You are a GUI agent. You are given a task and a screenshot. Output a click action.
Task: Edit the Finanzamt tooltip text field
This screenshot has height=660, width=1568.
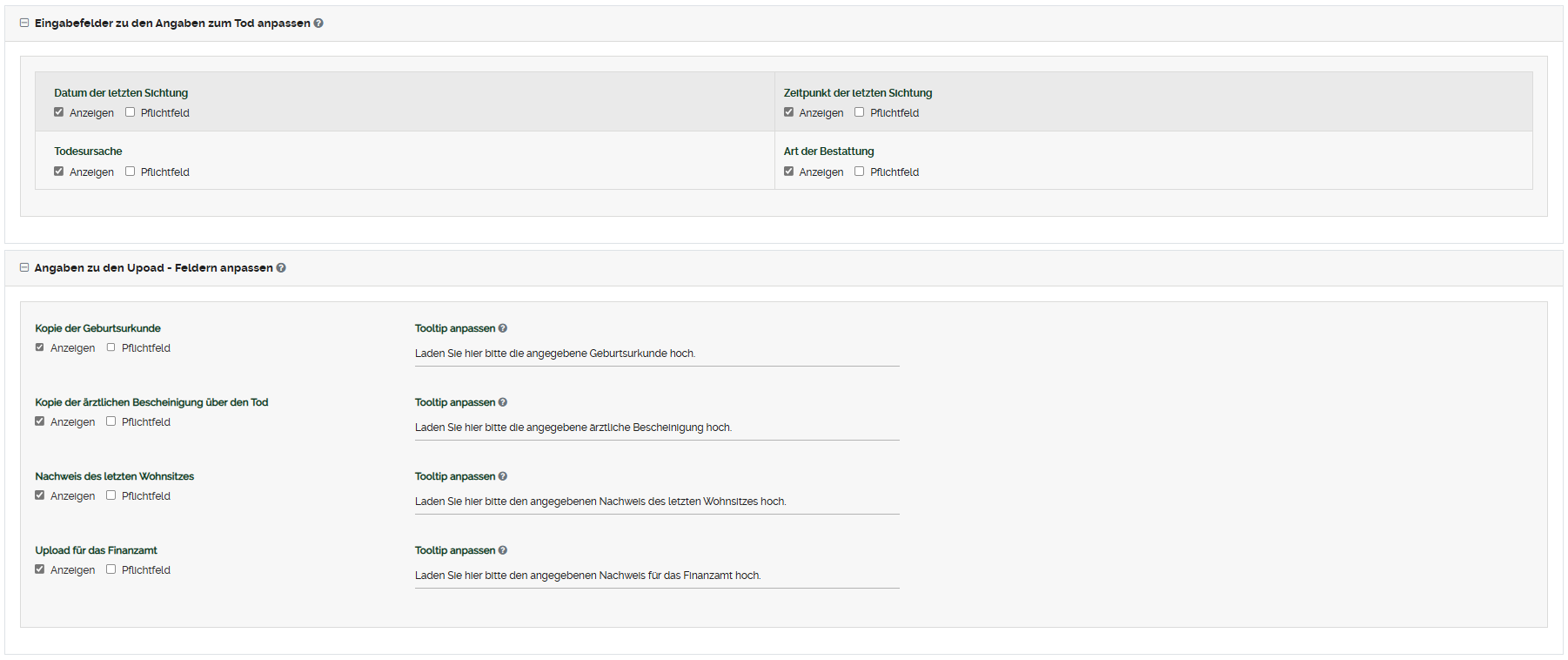[656, 576]
